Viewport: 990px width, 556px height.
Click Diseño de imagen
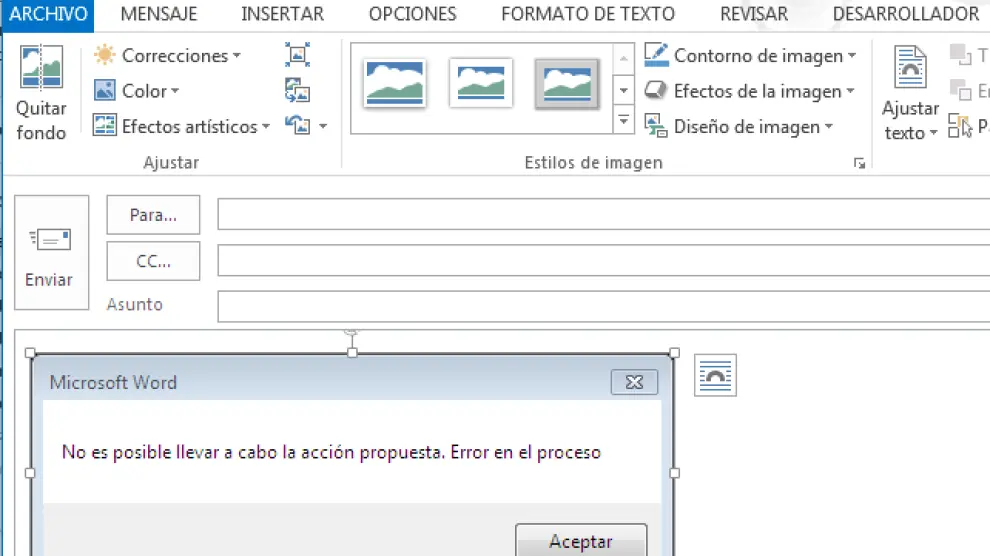(x=740, y=127)
